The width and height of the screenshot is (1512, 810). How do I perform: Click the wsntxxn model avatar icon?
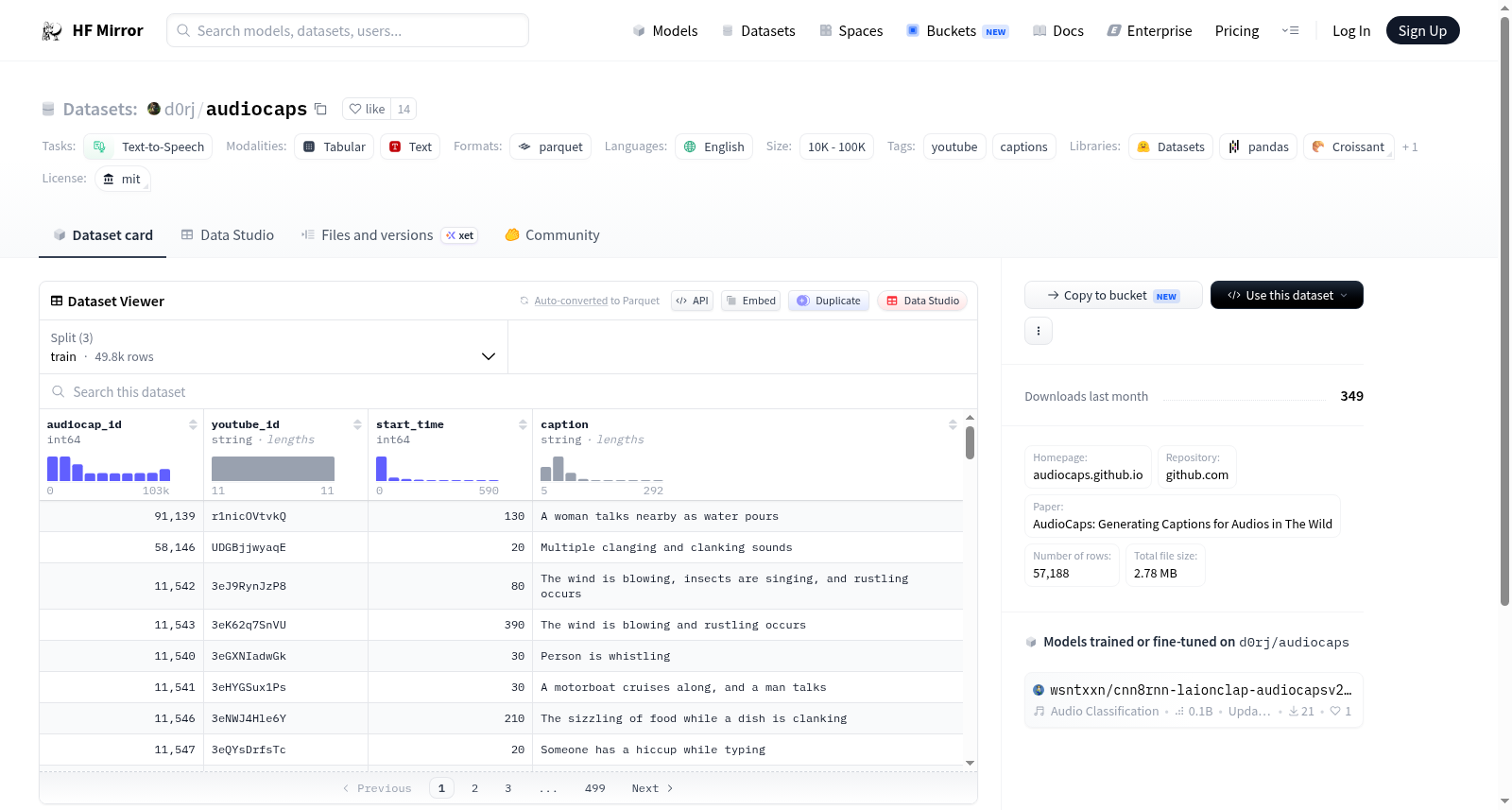[x=1039, y=690]
